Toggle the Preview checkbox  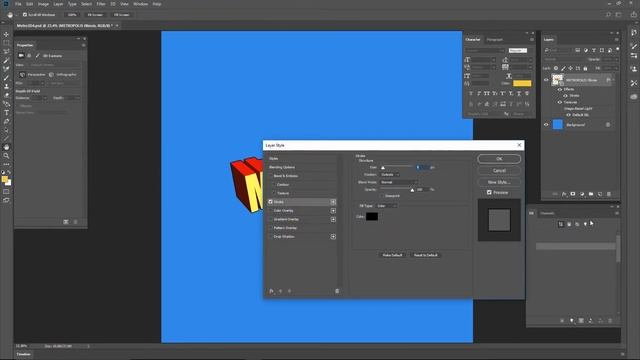point(489,192)
